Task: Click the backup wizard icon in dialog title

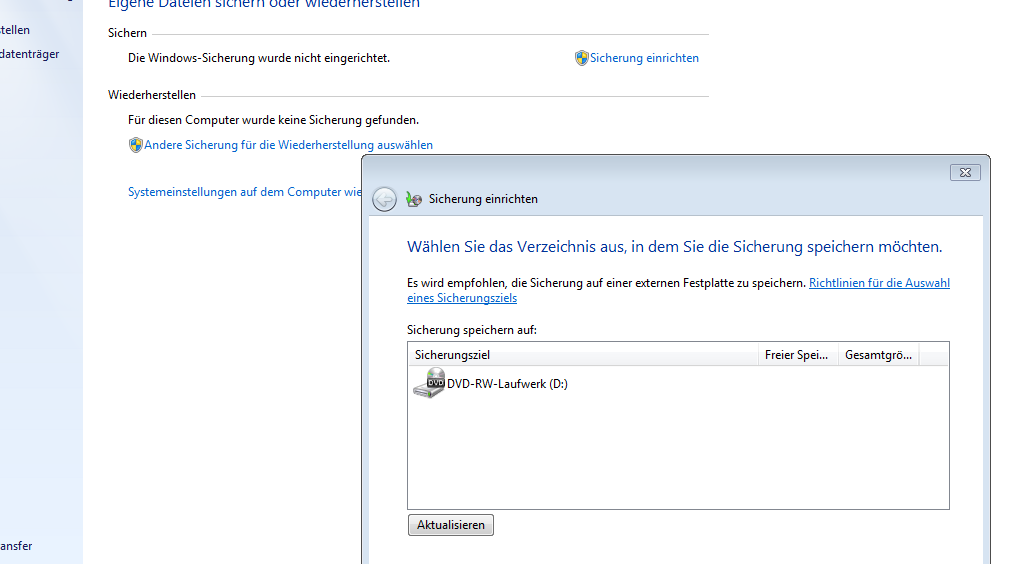Action: [413, 199]
